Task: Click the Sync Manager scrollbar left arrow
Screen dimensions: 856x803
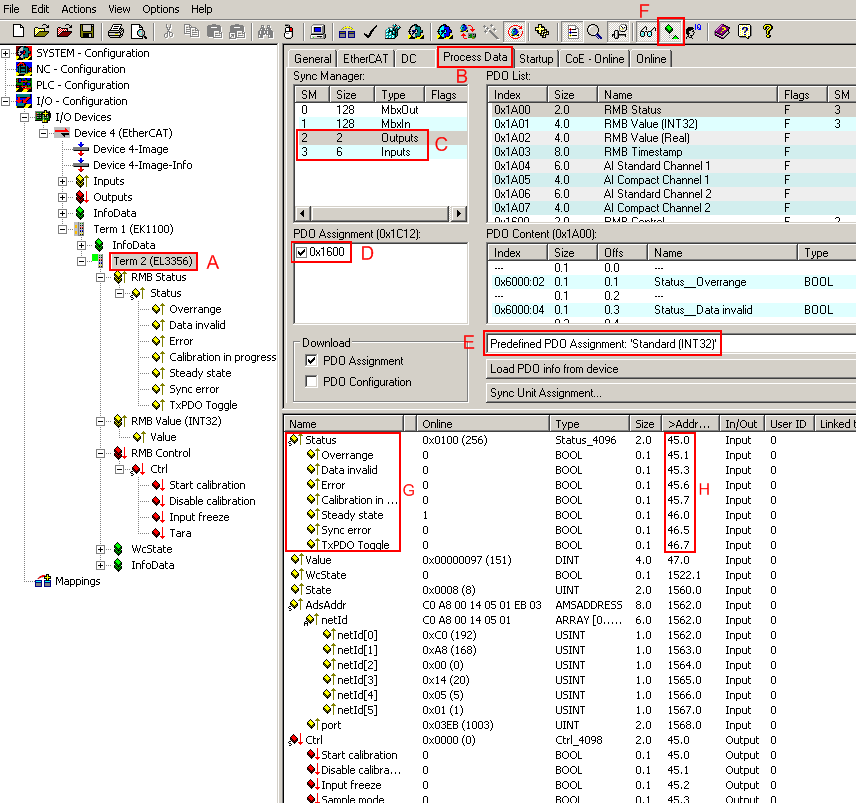Action: [302, 213]
